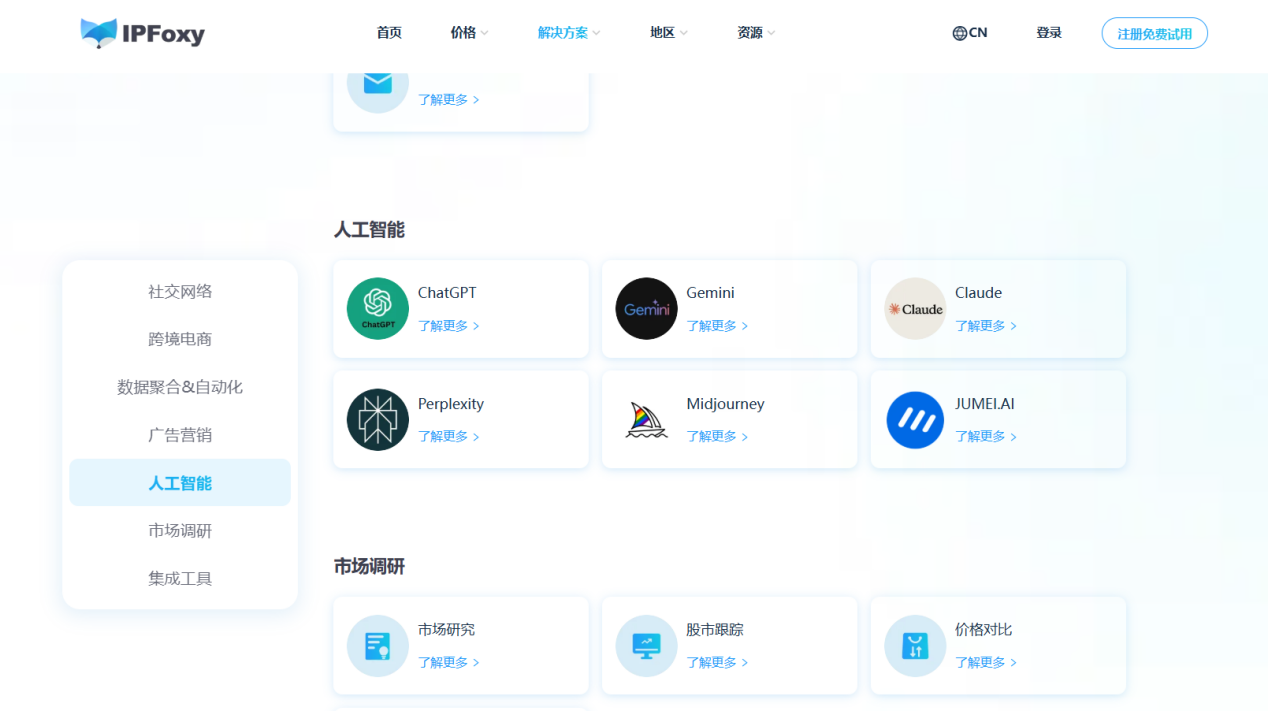Switch language via CN label
Viewport: 1268px width, 711px height.
(978, 33)
